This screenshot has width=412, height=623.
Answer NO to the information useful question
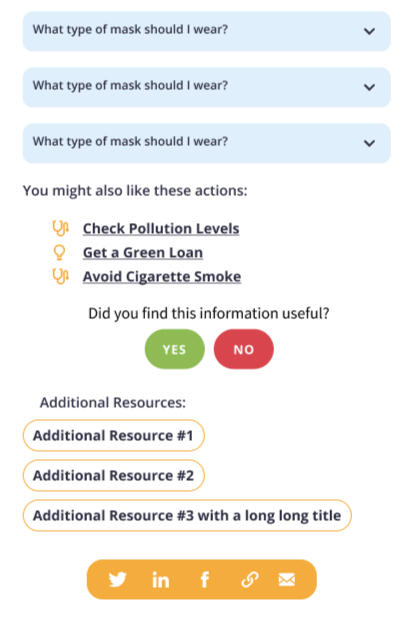click(x=244, y=349)
